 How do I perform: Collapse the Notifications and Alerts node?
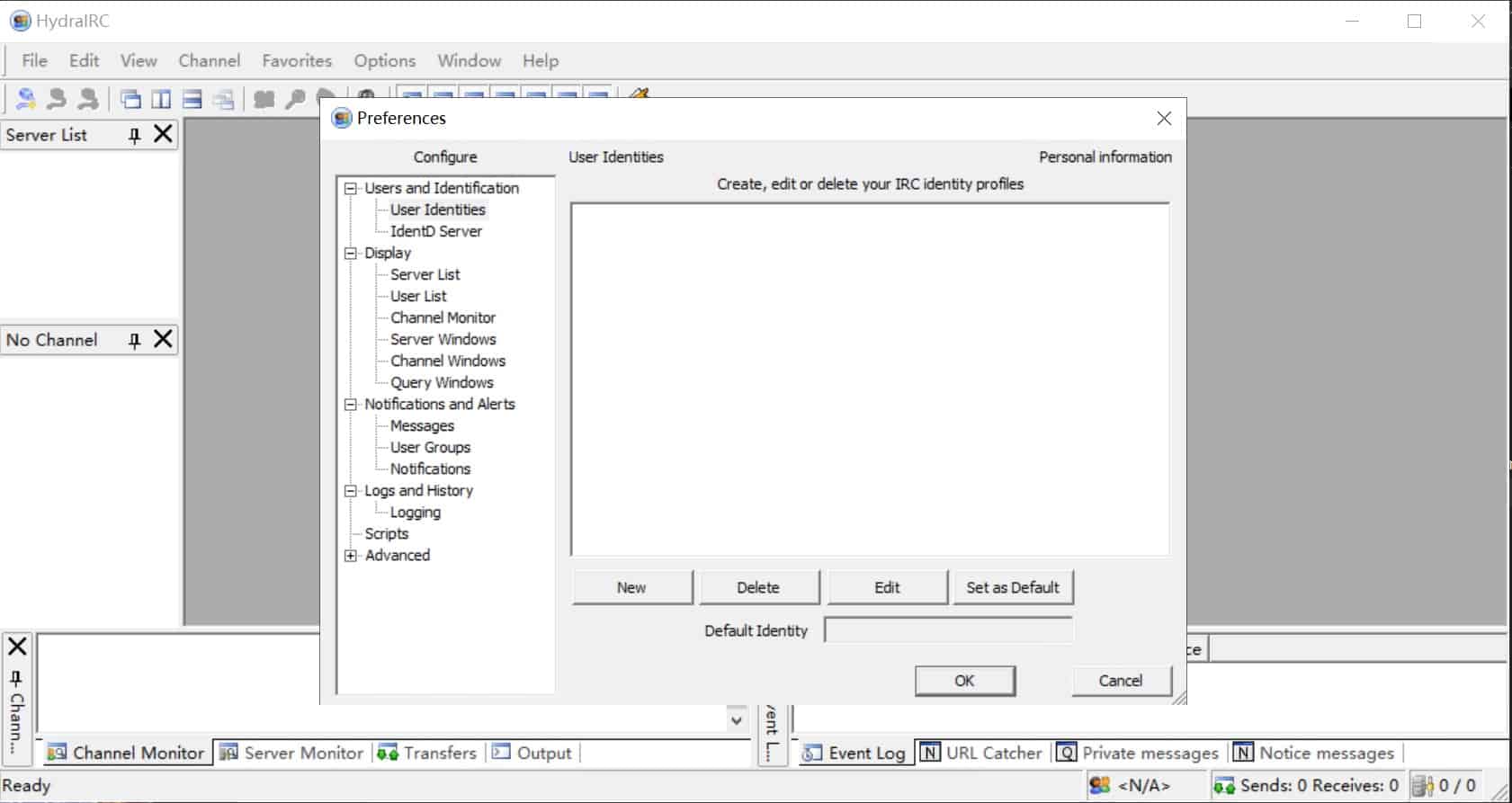click(x=351, y=405)
